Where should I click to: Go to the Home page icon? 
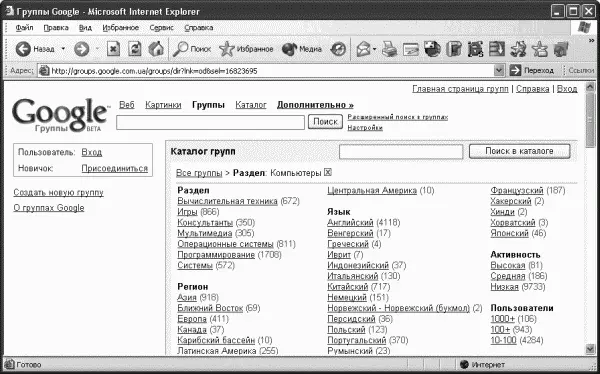(156, 49)
